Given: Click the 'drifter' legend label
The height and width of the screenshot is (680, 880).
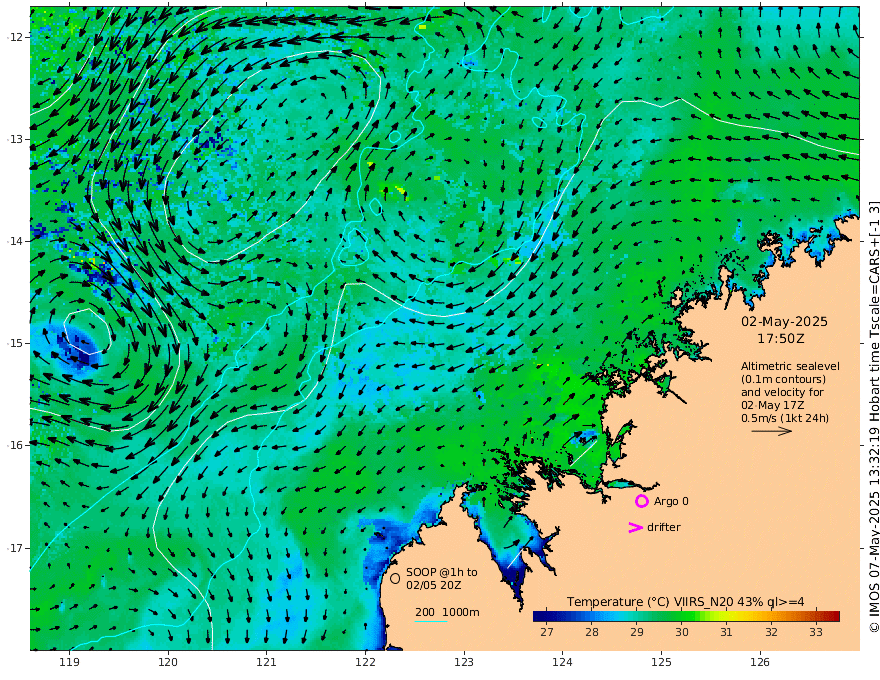Looking at the screenshot, I should pyautogui.click(x=664, y=527).
